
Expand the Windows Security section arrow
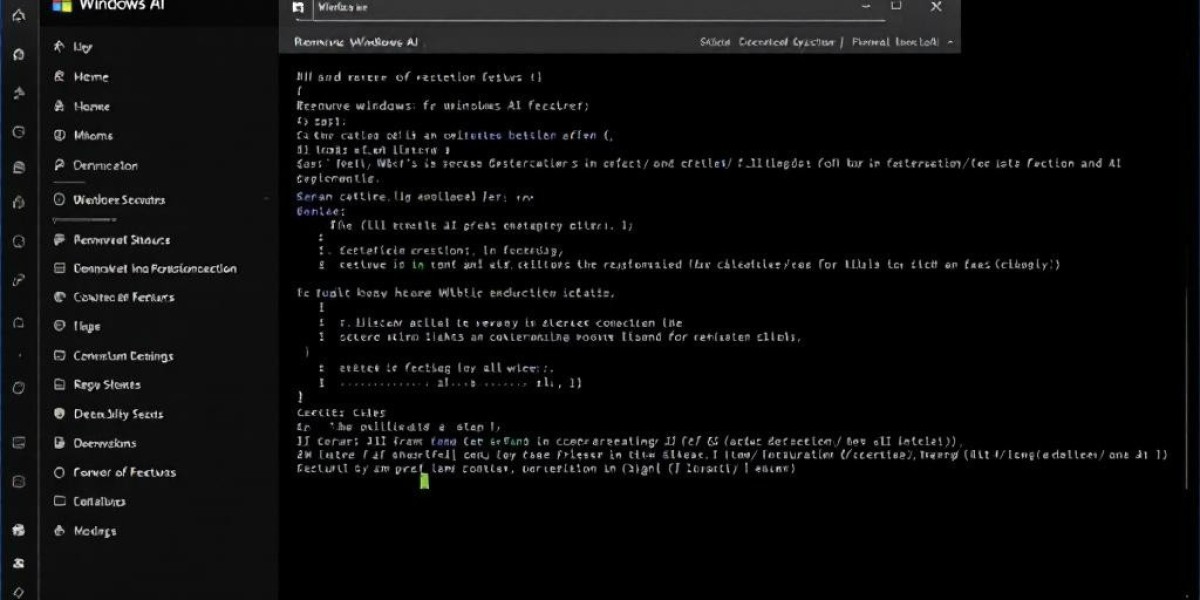(266, 200)
